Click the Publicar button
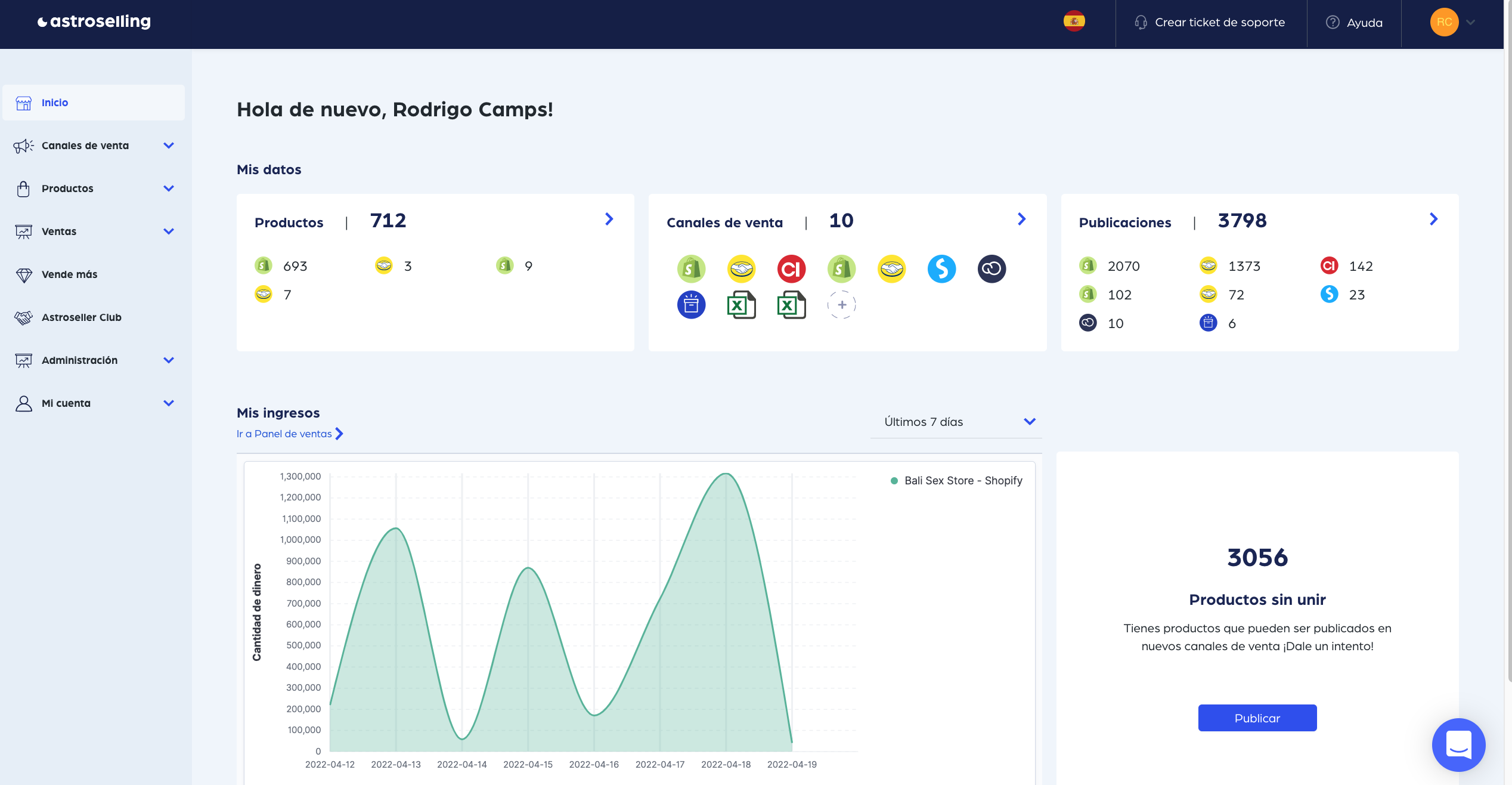Screen dimensions: 1512x785 pos(1257,718)
